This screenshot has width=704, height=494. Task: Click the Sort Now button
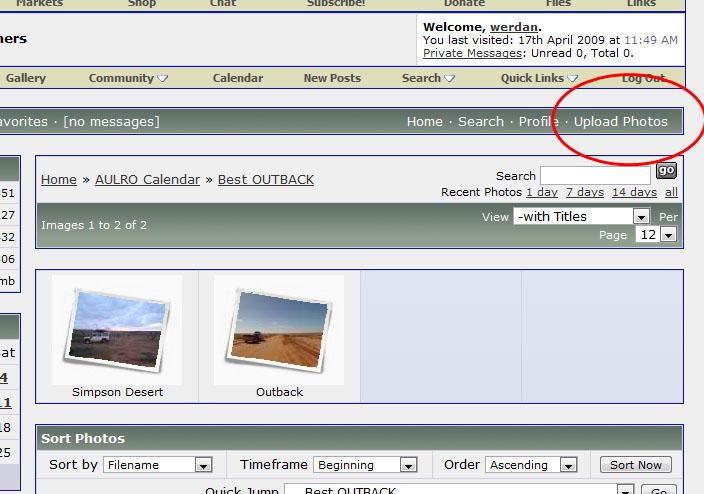tap(635, 465)
